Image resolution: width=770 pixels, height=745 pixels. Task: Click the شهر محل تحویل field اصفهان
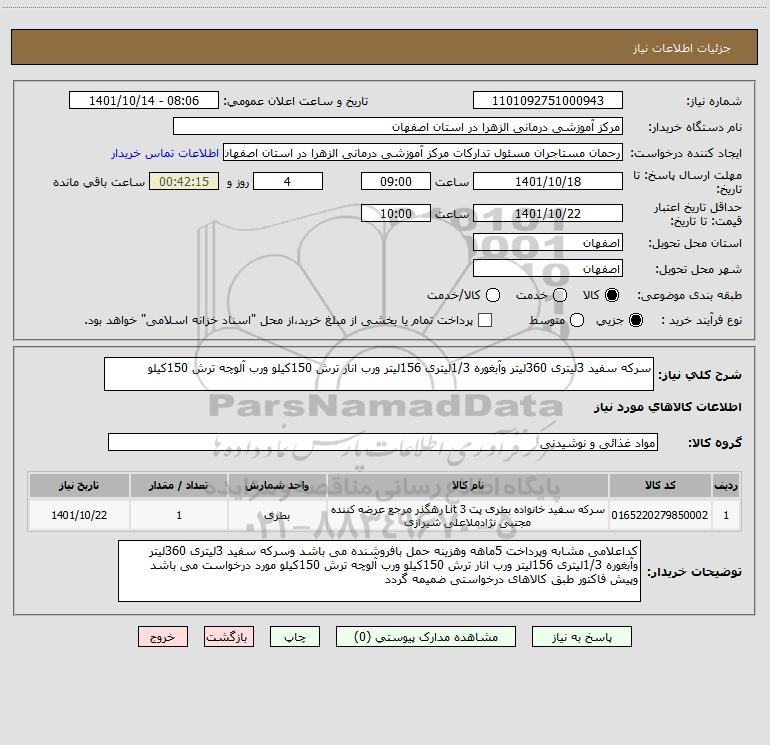pyautogui.click(x=548, y=269)
